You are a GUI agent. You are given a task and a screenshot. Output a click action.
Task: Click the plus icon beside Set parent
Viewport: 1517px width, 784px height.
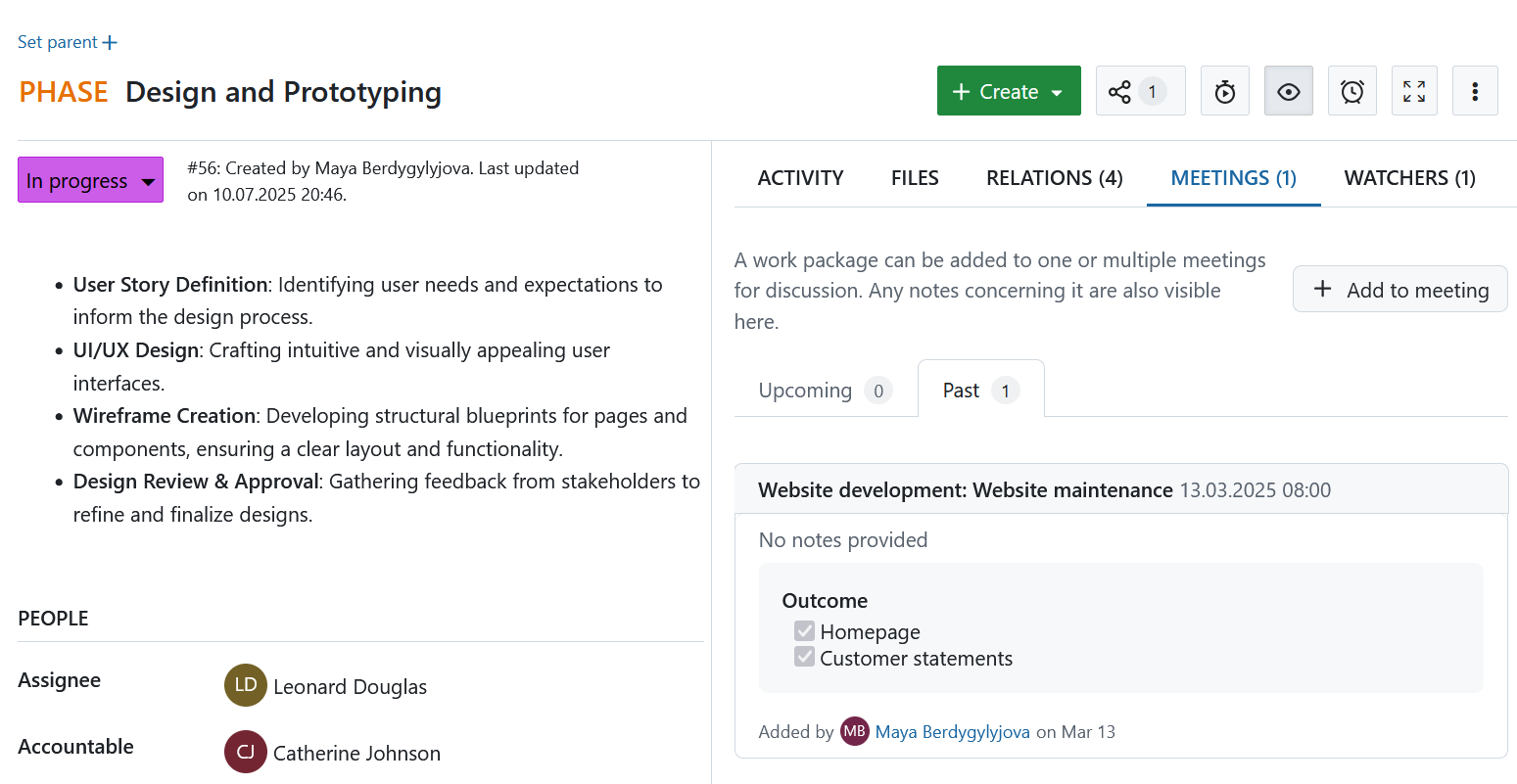[110, 42]
